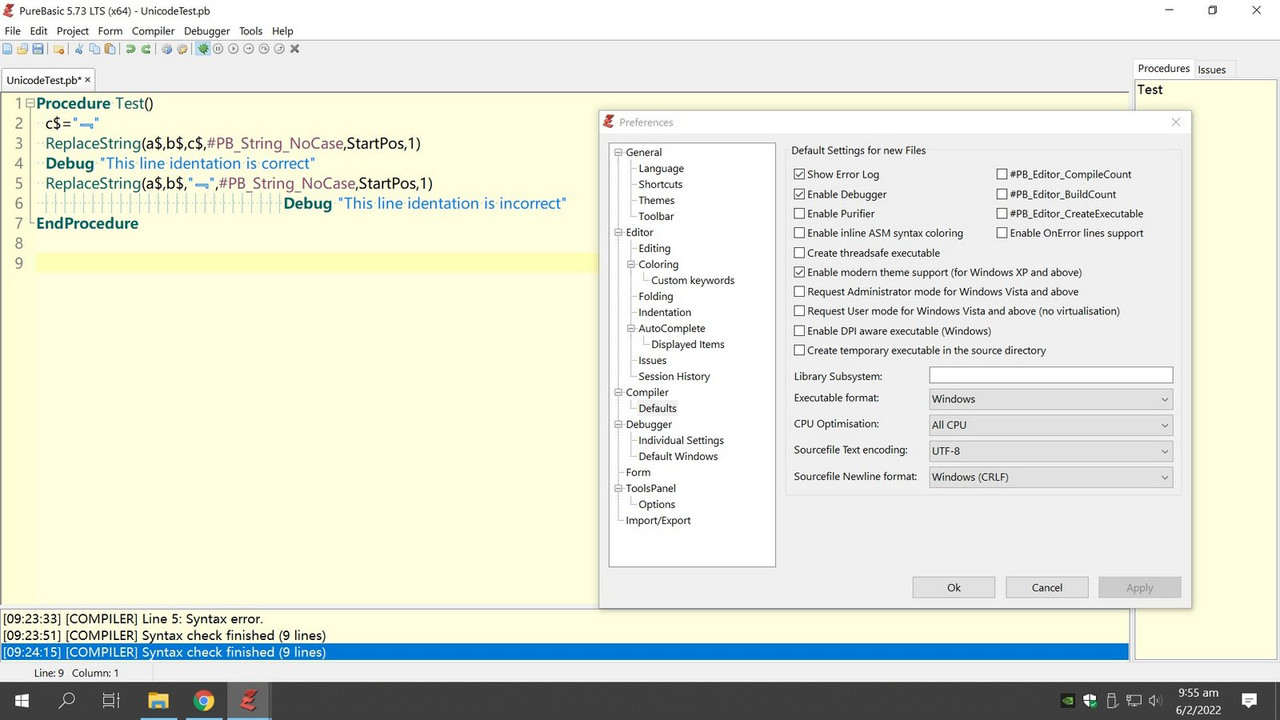Toggle the debugger bug icon in toolbar
The image size is (1280, 720).
pos(203,49)
